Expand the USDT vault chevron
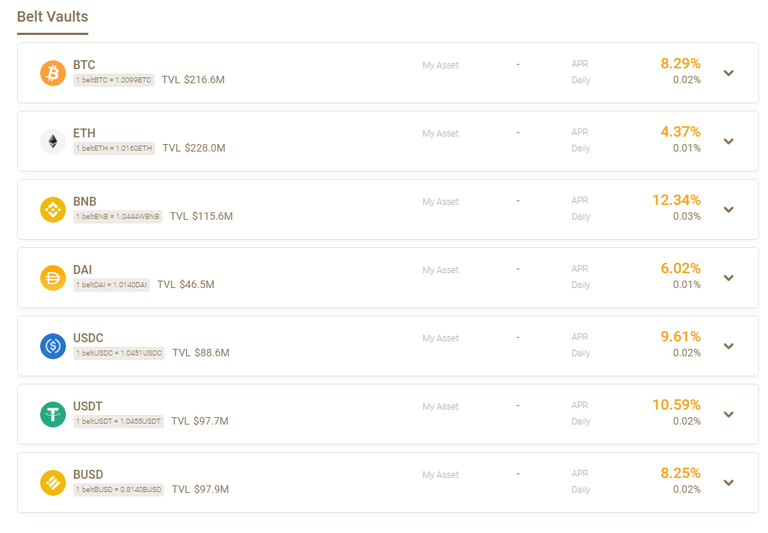Viewport: 768px width, 533px height. click(x=729, y=414)
